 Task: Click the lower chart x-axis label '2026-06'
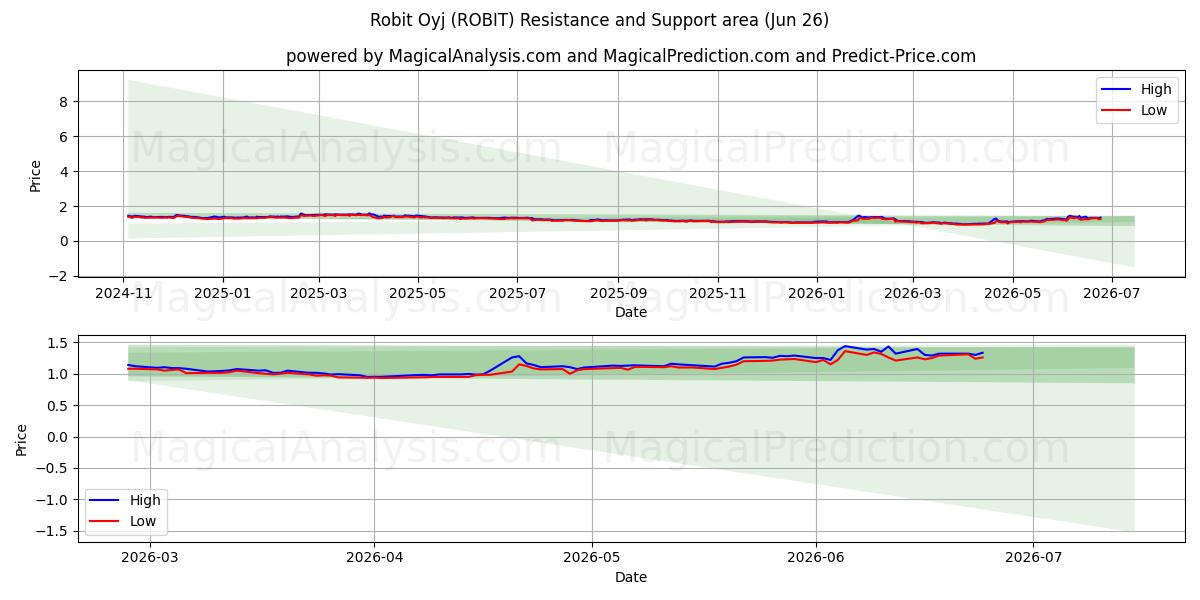click(816, 557)
